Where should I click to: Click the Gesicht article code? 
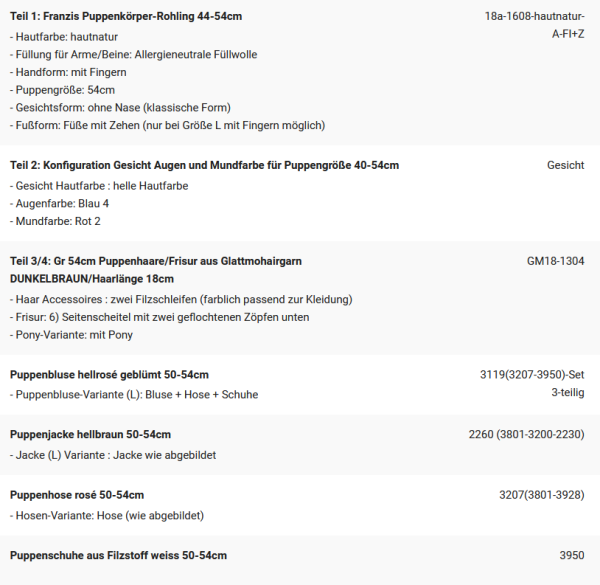click(565, 165)
